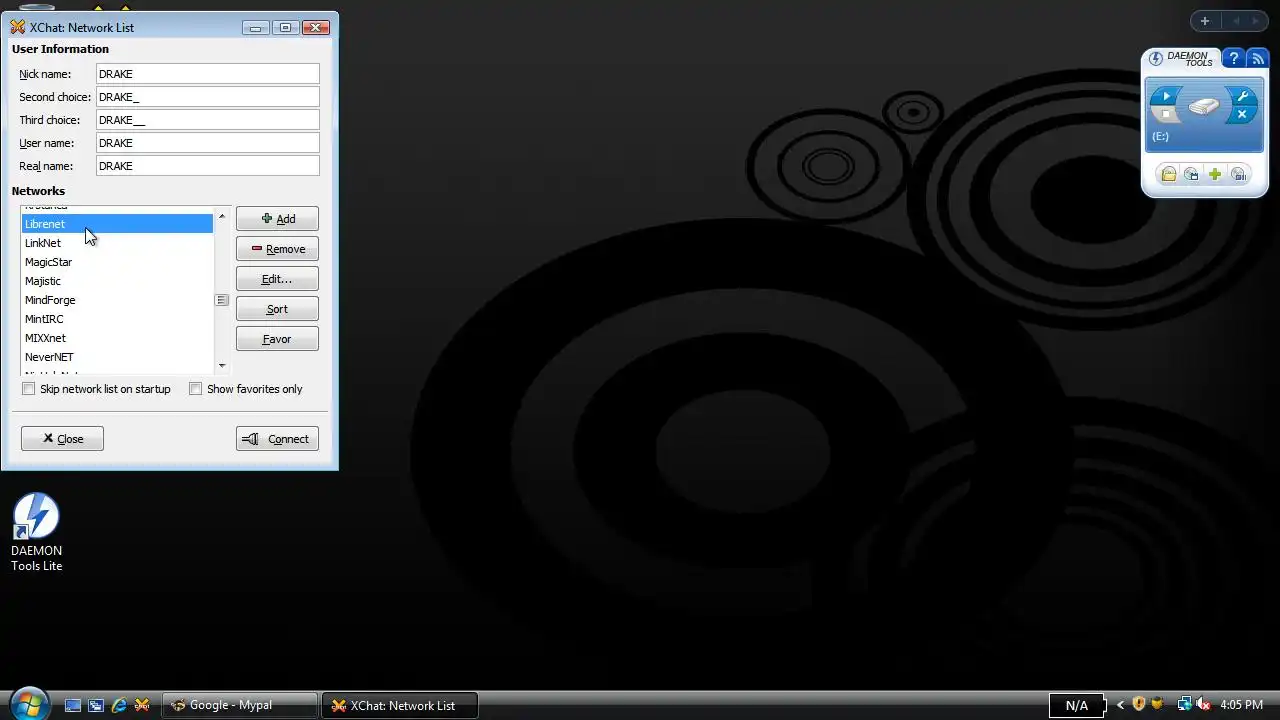Click the Favor button
1280x720 pixels.
click(x=277, y=339)
